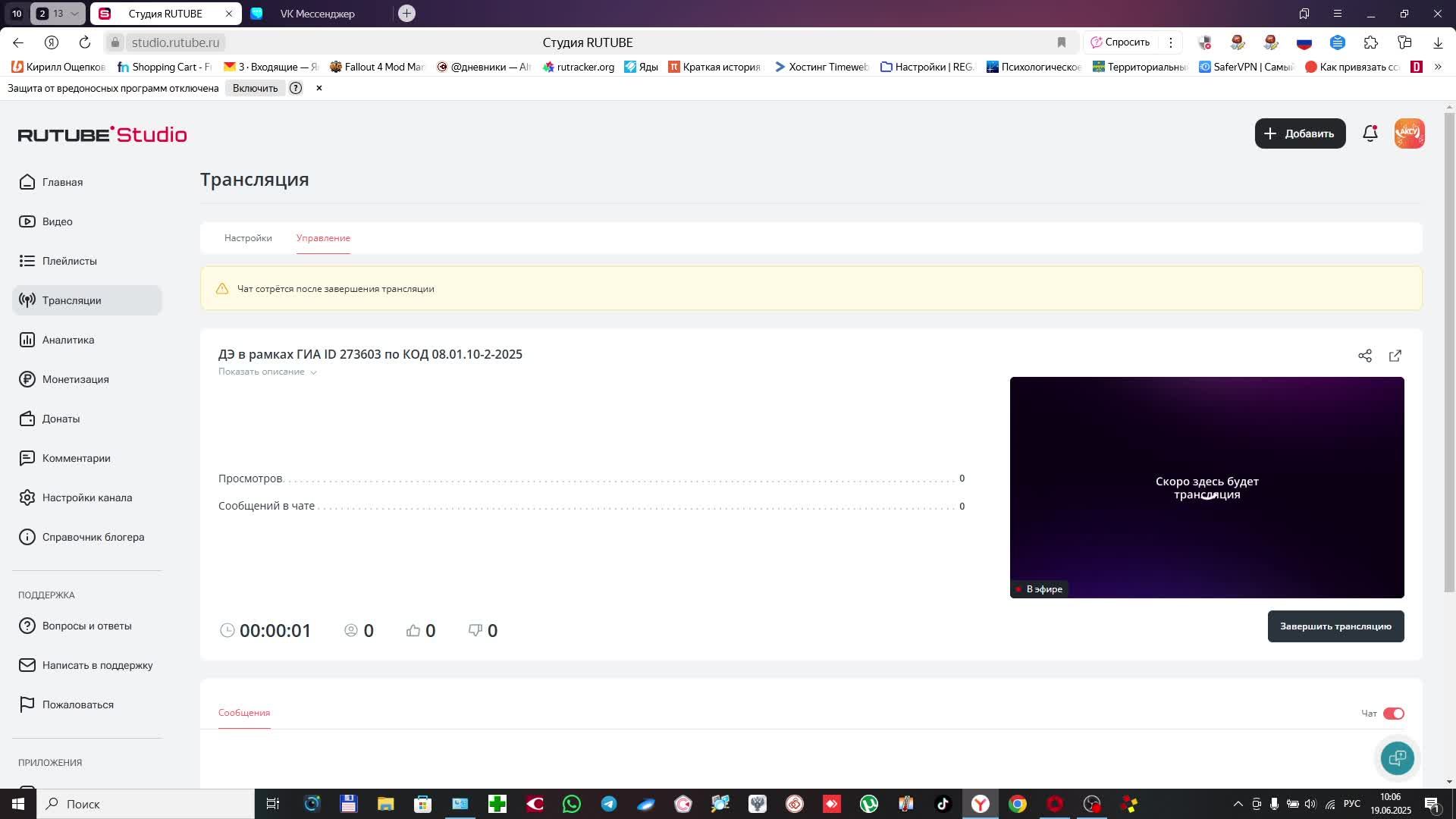Open Настройки канала page

point(86,497)
